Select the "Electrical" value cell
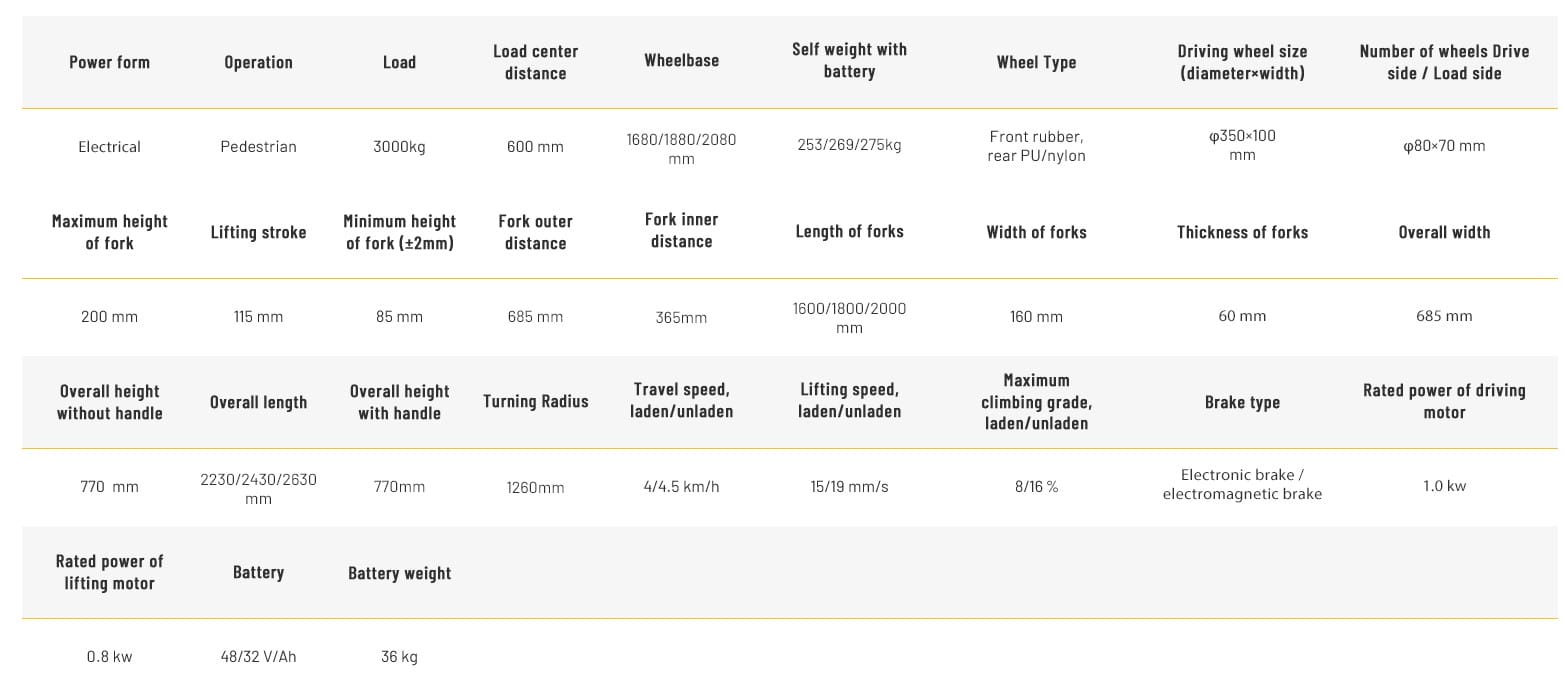Screen dimensions: 1564x695 (109, 146)
